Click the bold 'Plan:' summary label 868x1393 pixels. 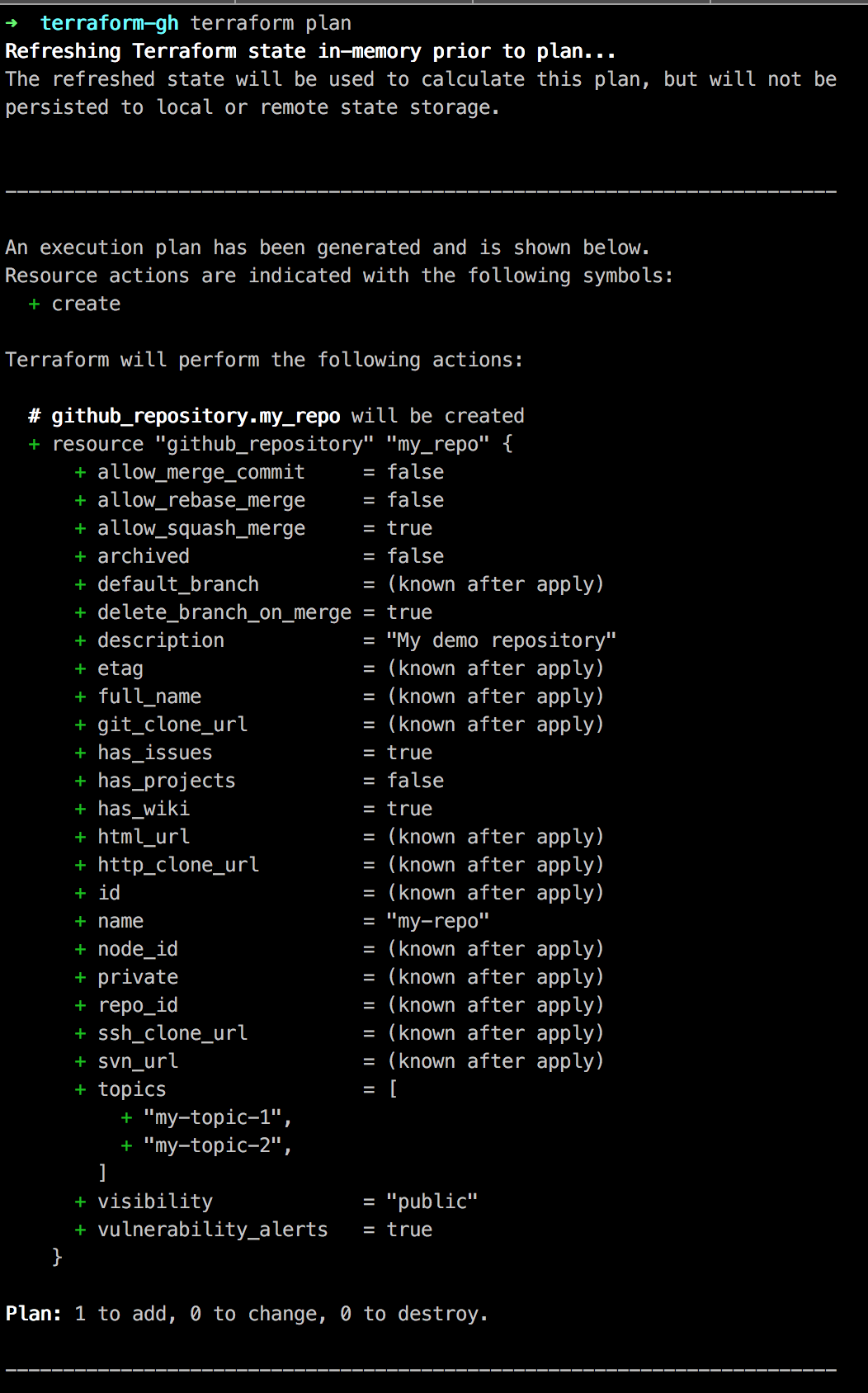pyautogui.click(x=34, y=1314)
